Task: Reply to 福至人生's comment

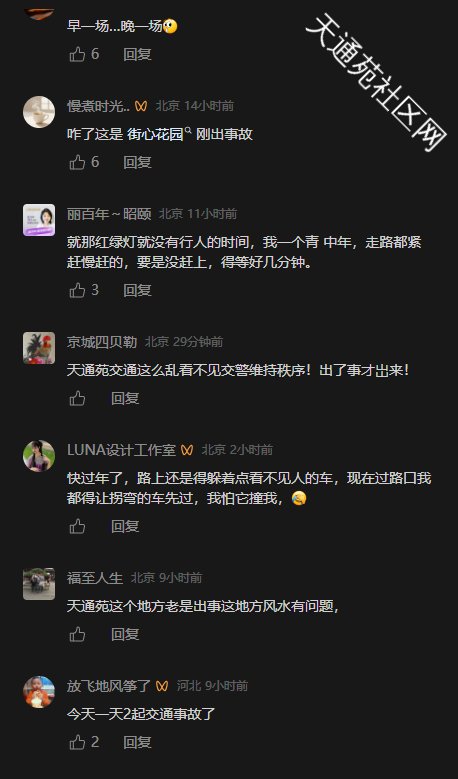Action: (x=125, y=634)
